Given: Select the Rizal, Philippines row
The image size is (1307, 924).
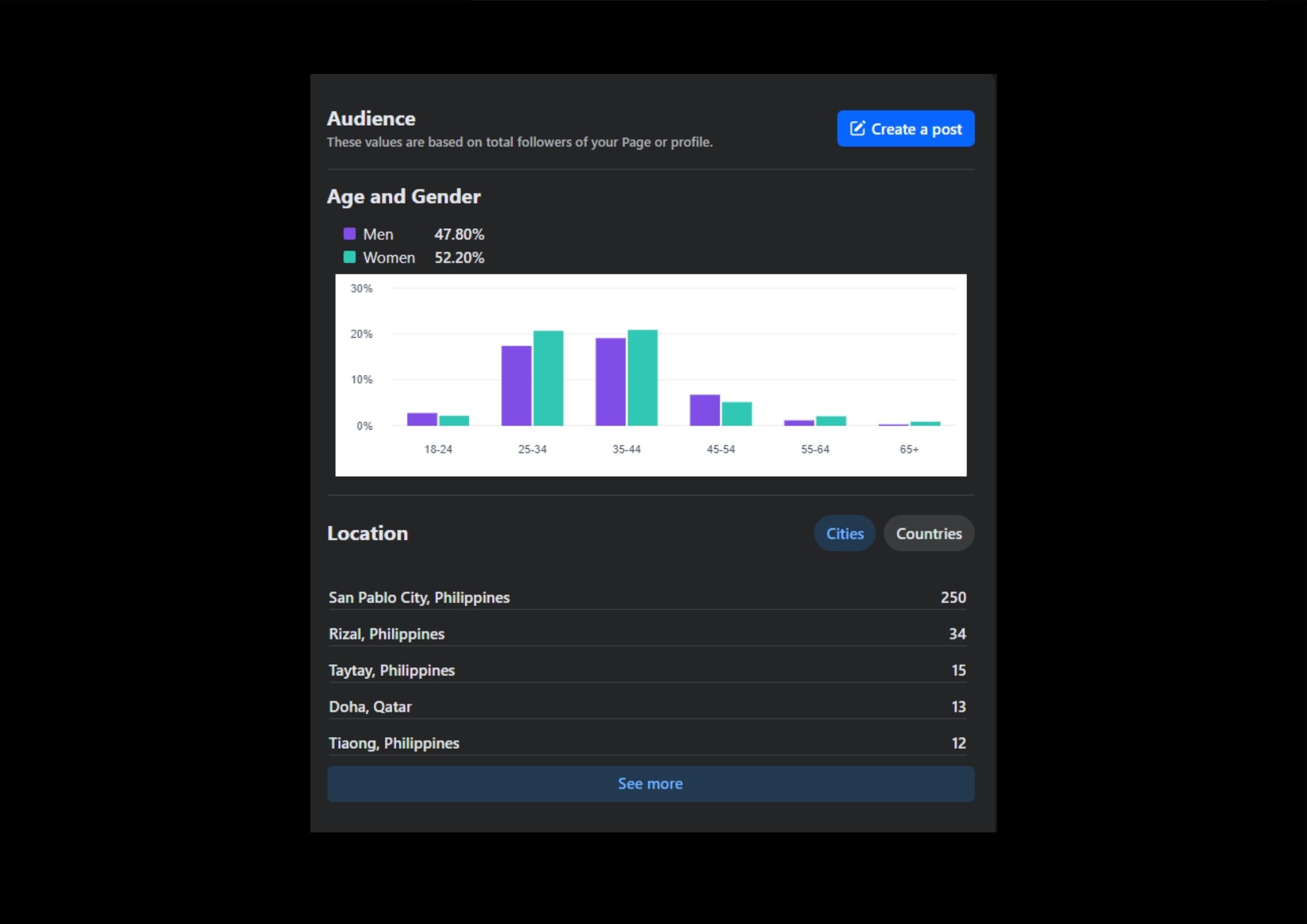Looking at the screenshot, I should 387,633.
